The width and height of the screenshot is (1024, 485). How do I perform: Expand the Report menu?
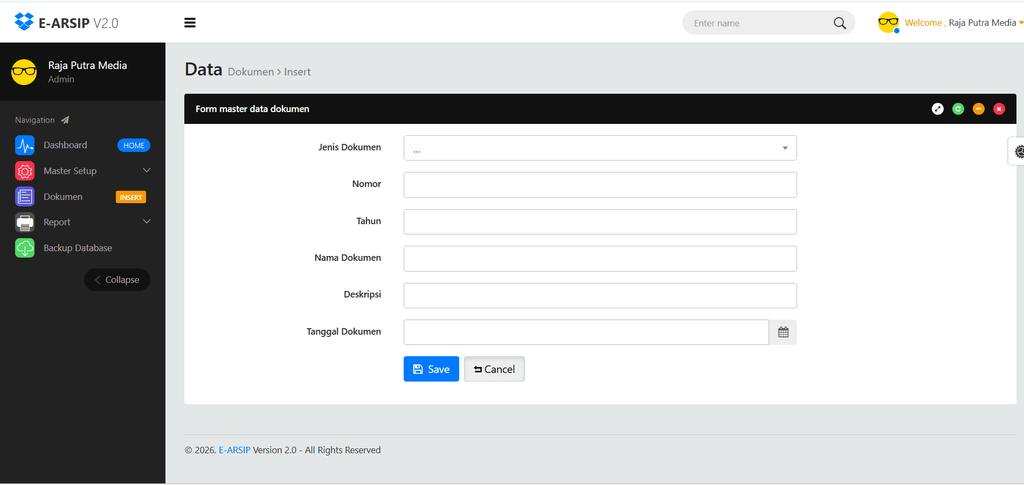click(x=83, y=222)
